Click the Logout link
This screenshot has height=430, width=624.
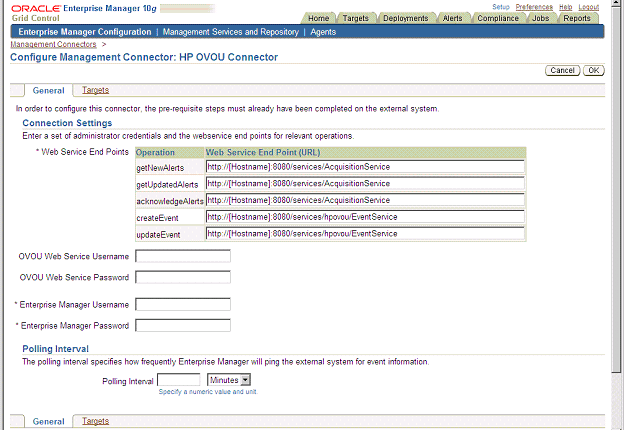pyautogui.click(x=589, y=7)
